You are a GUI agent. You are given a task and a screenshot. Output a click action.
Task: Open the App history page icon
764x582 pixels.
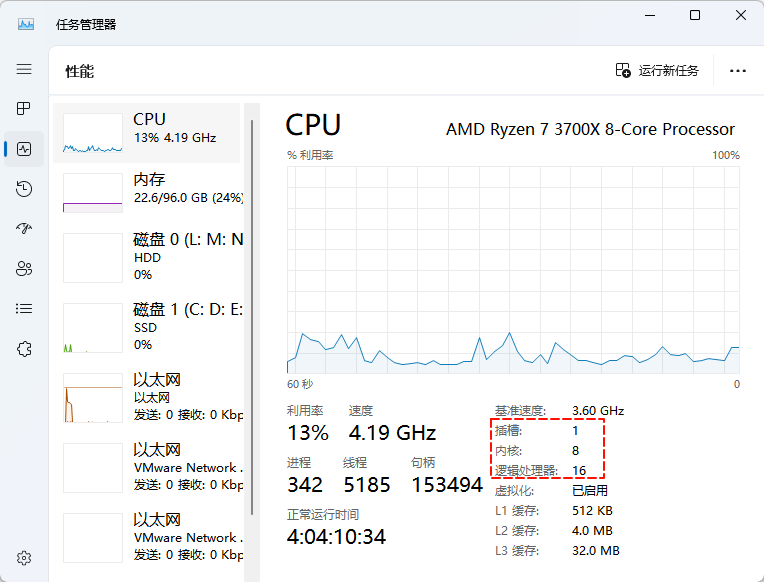(x=24, y=189)
